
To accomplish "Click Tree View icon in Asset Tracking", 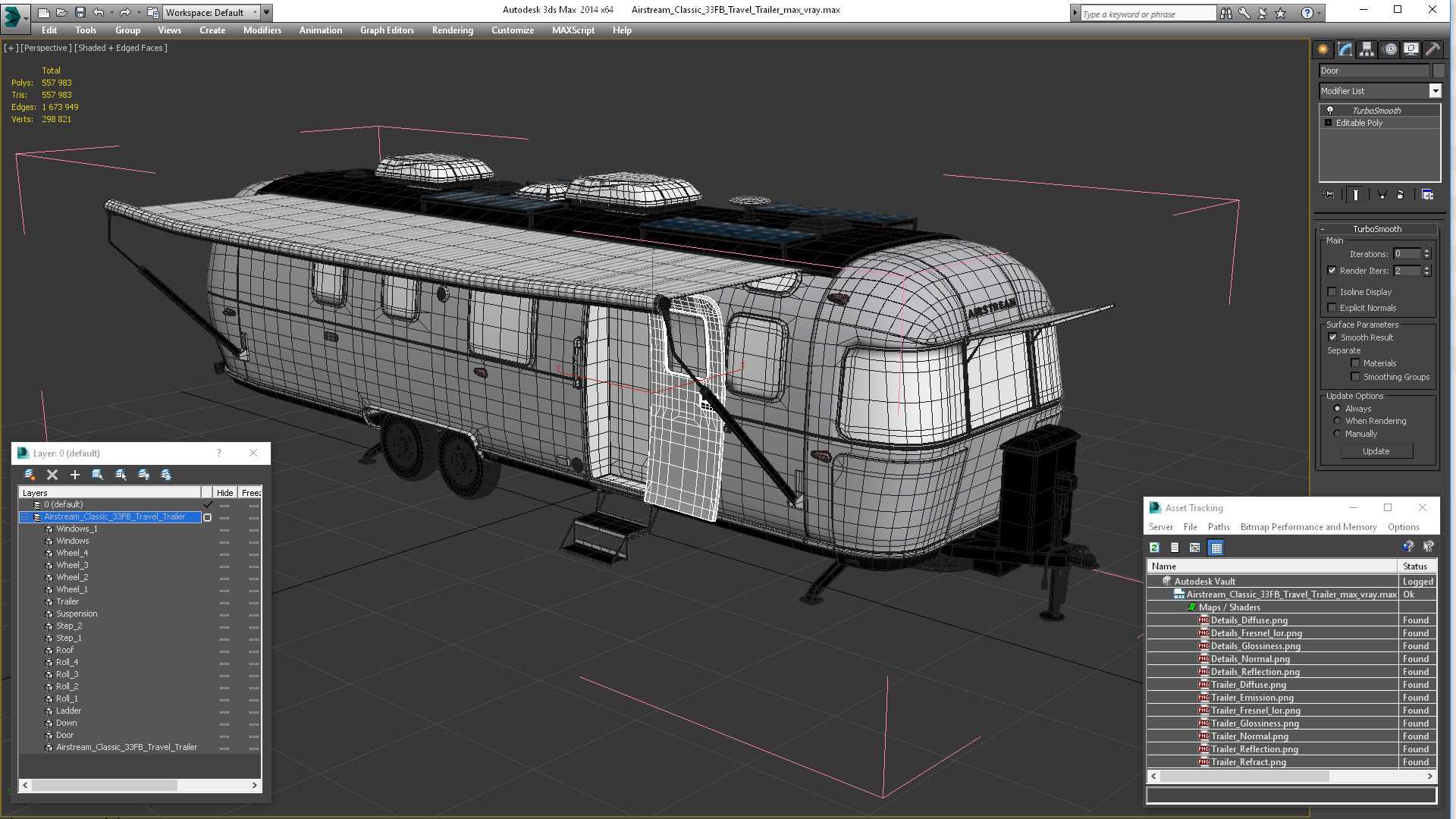I will coord(1194,548).
